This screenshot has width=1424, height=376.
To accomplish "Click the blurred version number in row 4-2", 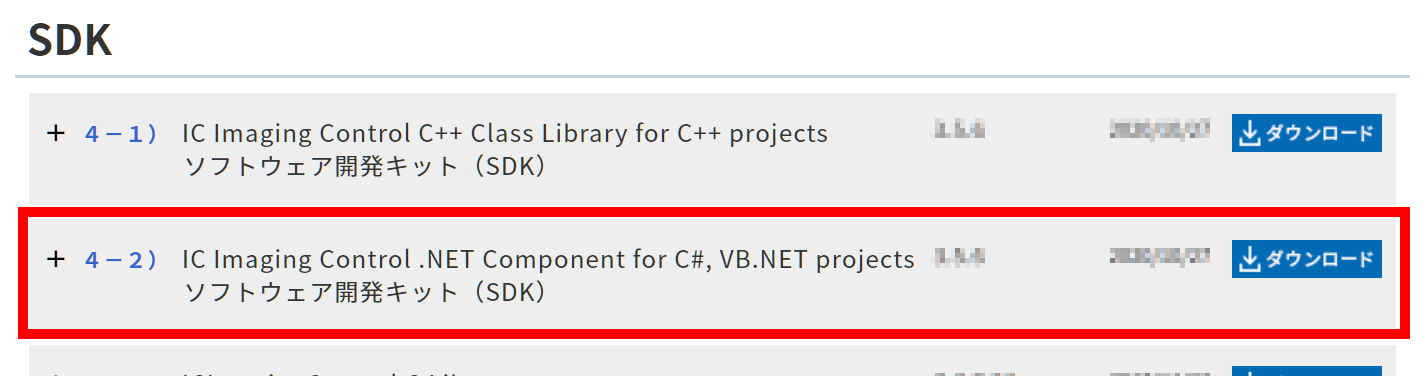I will pyautogui.click(x=959, y=257).
